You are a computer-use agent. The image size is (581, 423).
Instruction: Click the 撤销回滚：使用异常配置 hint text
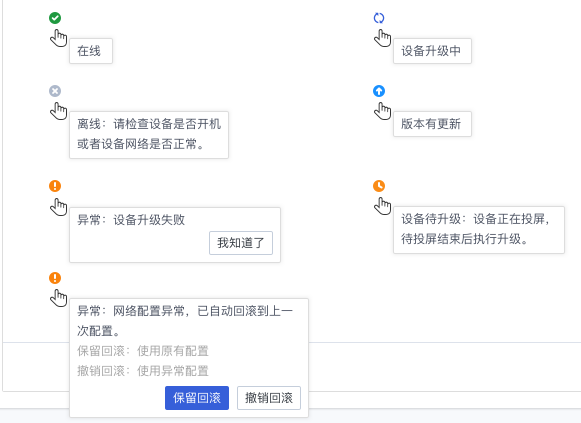coord(143,371)
